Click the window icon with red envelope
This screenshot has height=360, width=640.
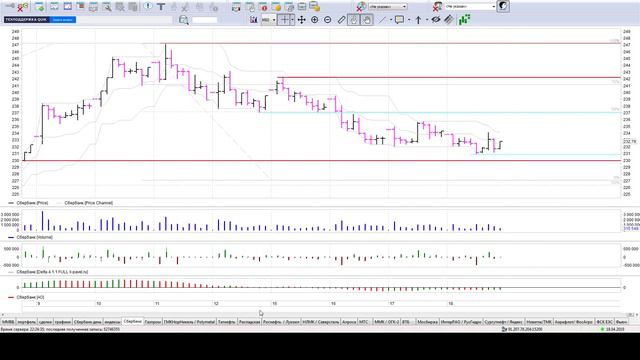coord(236,7)
